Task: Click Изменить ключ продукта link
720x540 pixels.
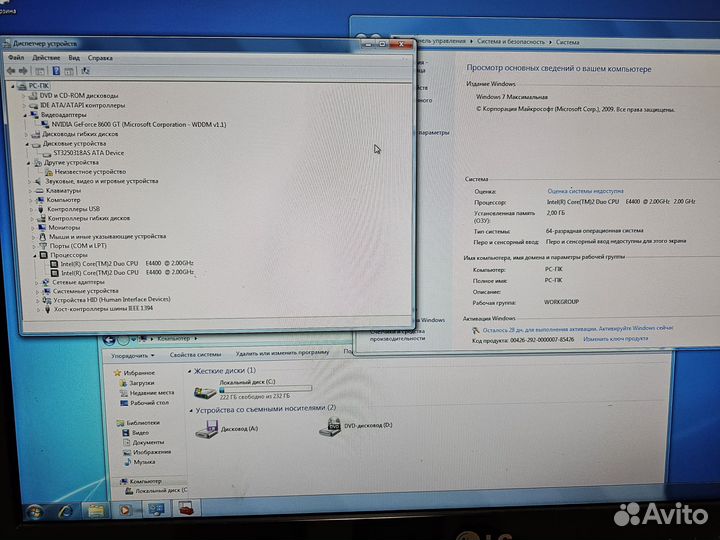Action: (616, 338)
